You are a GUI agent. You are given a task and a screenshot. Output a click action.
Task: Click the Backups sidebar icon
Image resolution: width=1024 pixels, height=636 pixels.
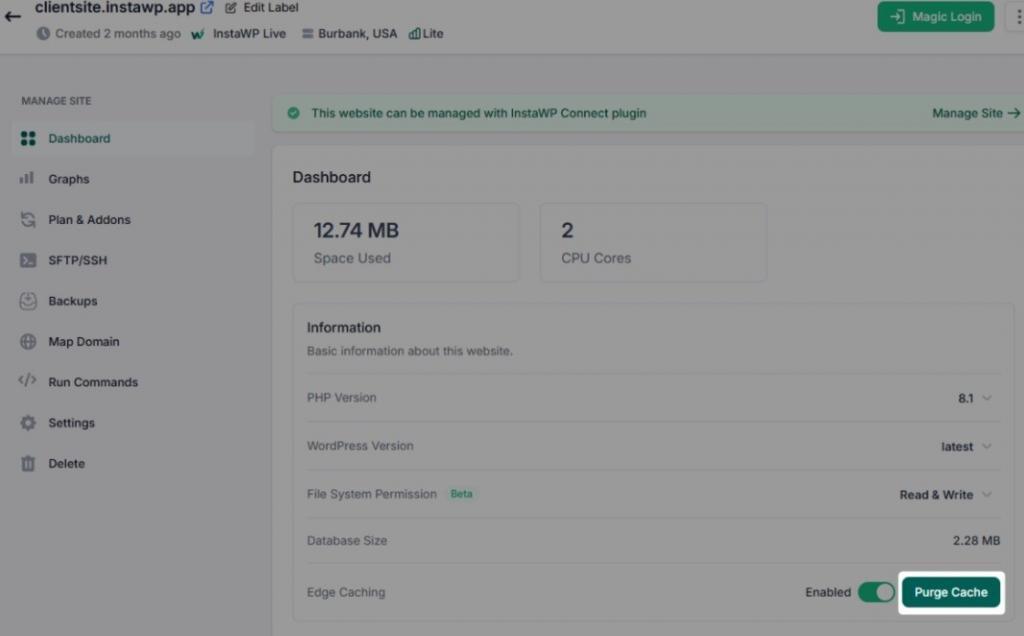pos(28,301)
